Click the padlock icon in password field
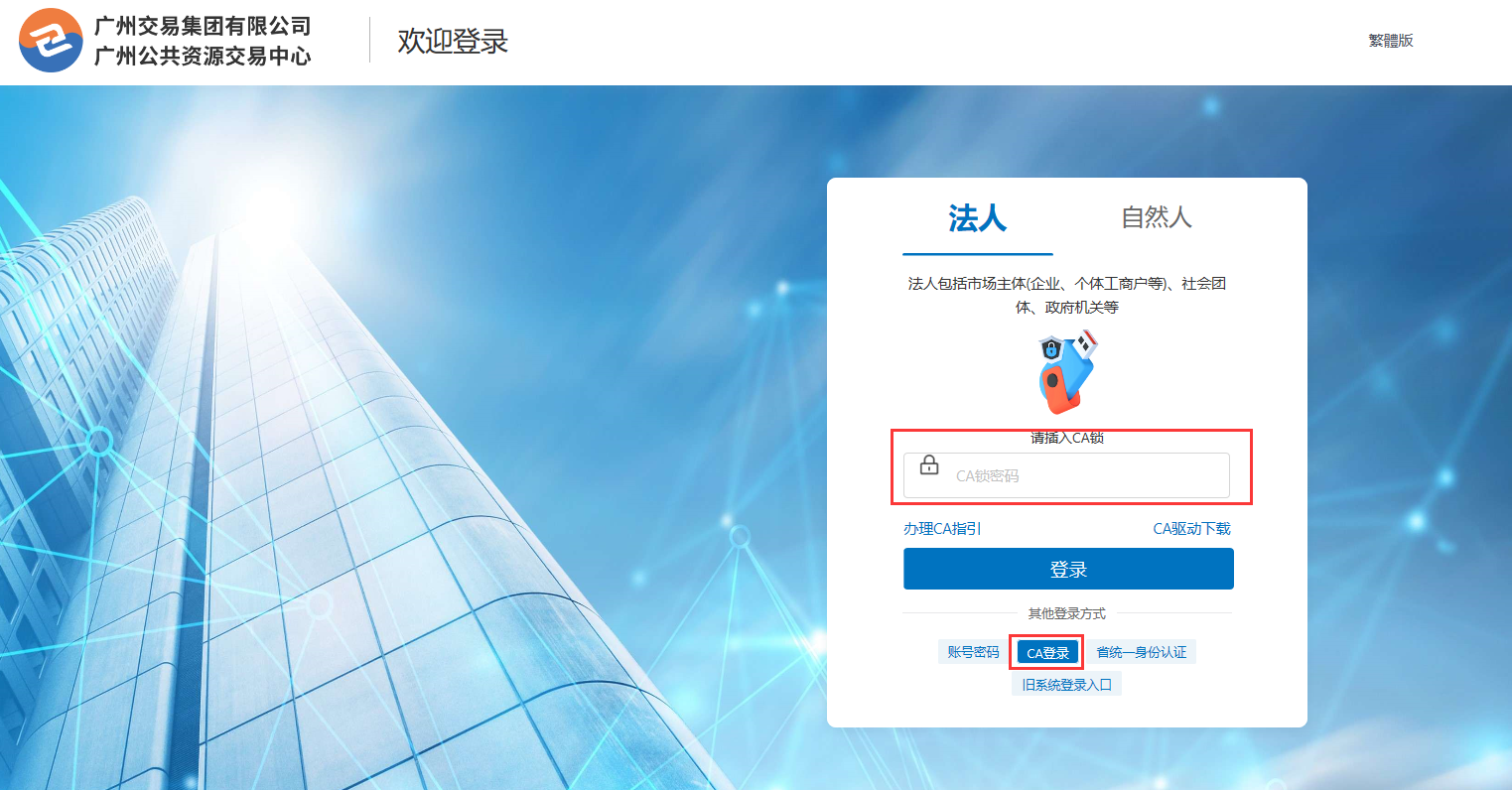 [x=929, y=464]
